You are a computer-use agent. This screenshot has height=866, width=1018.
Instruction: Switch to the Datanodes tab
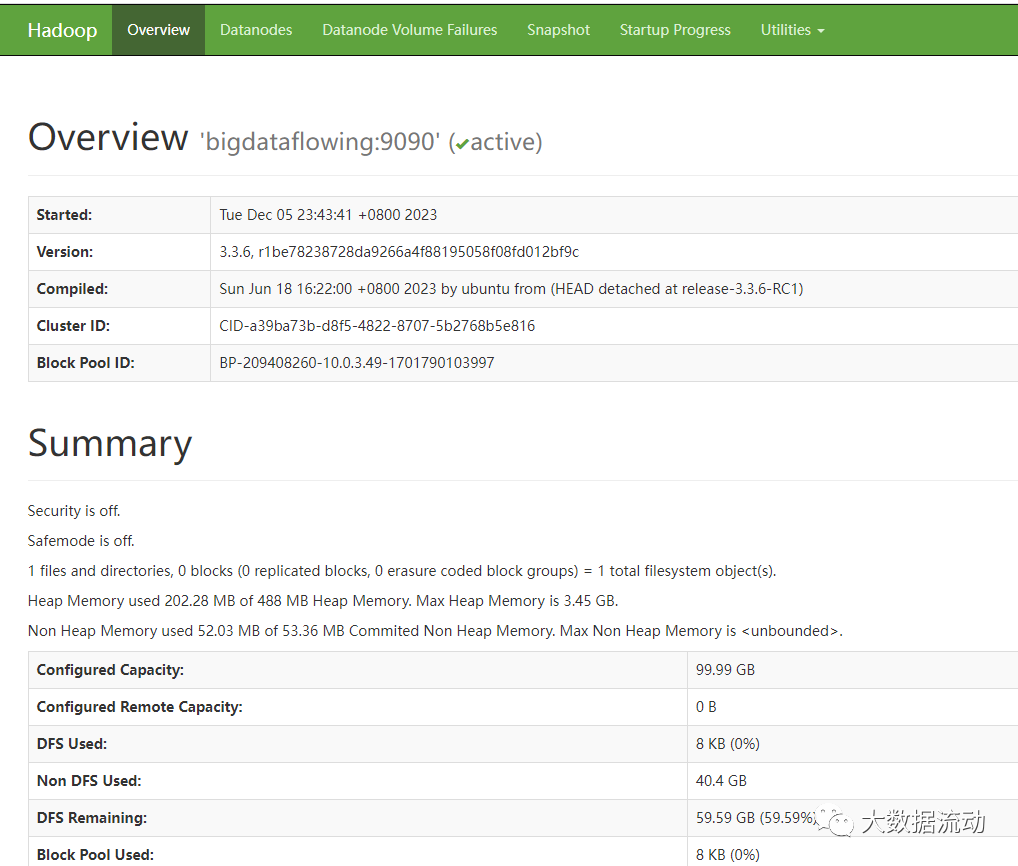coord(256,29)
